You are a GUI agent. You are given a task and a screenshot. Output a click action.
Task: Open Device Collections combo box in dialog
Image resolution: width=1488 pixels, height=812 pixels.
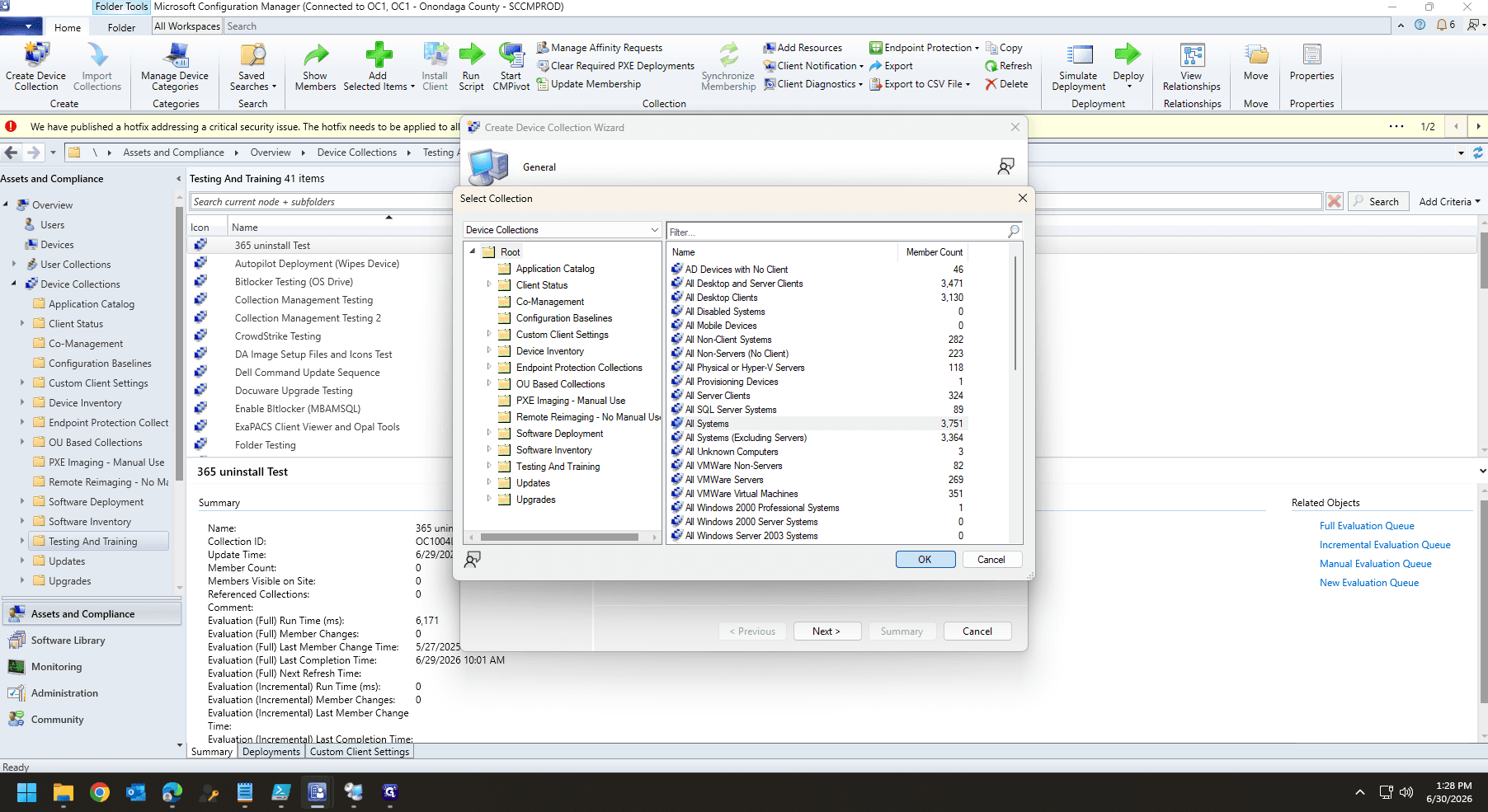pos(562,230)
